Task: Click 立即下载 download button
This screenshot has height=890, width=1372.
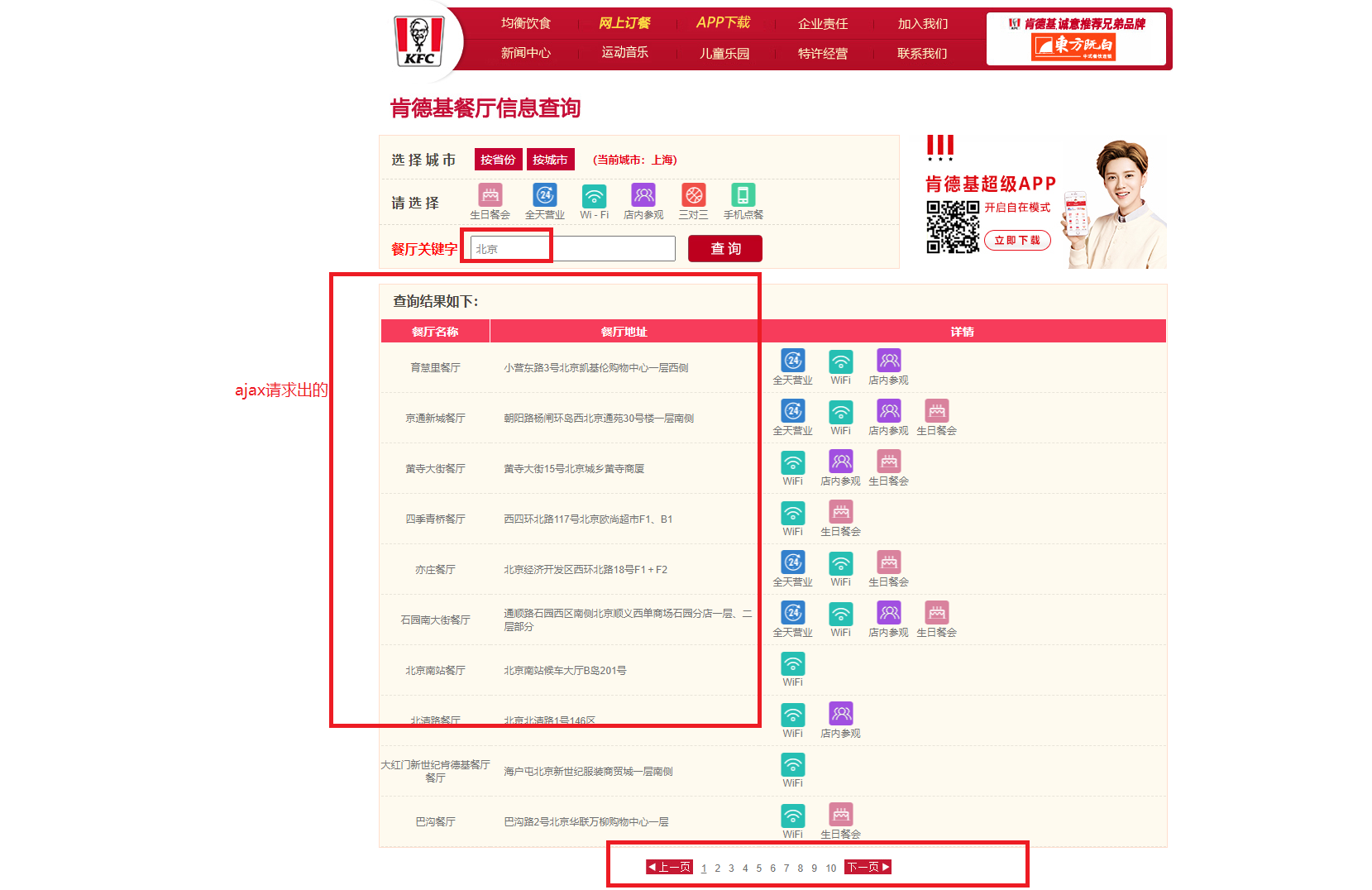Action: coord(1017,240)
